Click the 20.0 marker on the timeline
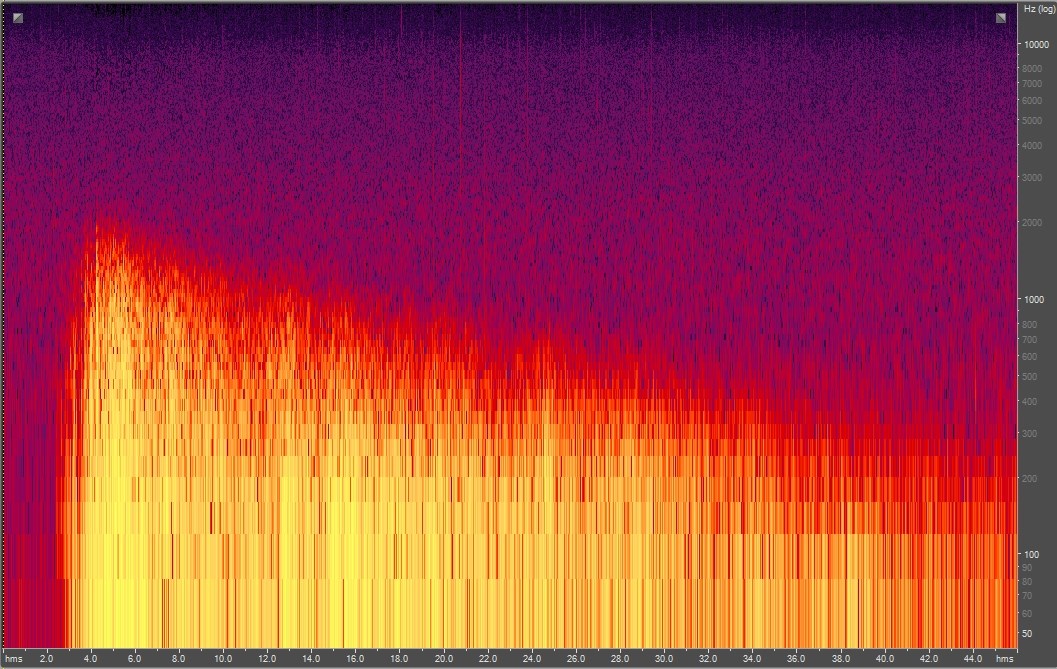 [x=443, y=659]
